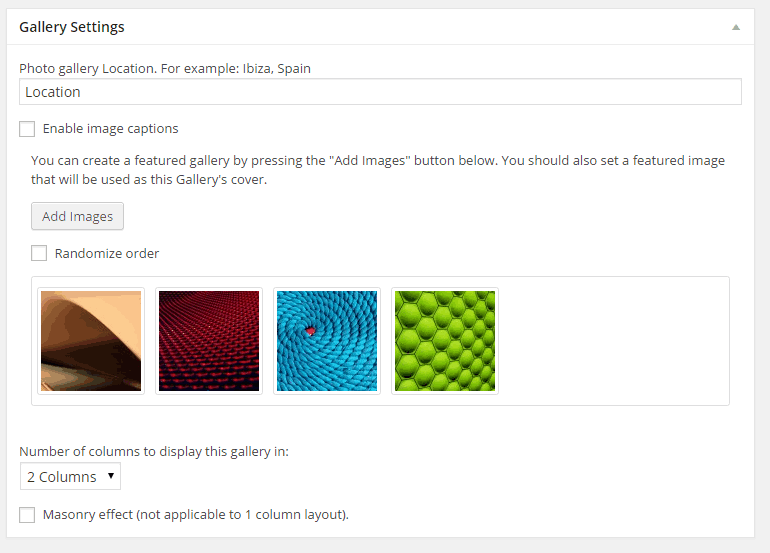Select the brown curved abstract thumbnail
This screenshot has width=770, height=553.
click(x=91, y=341)
